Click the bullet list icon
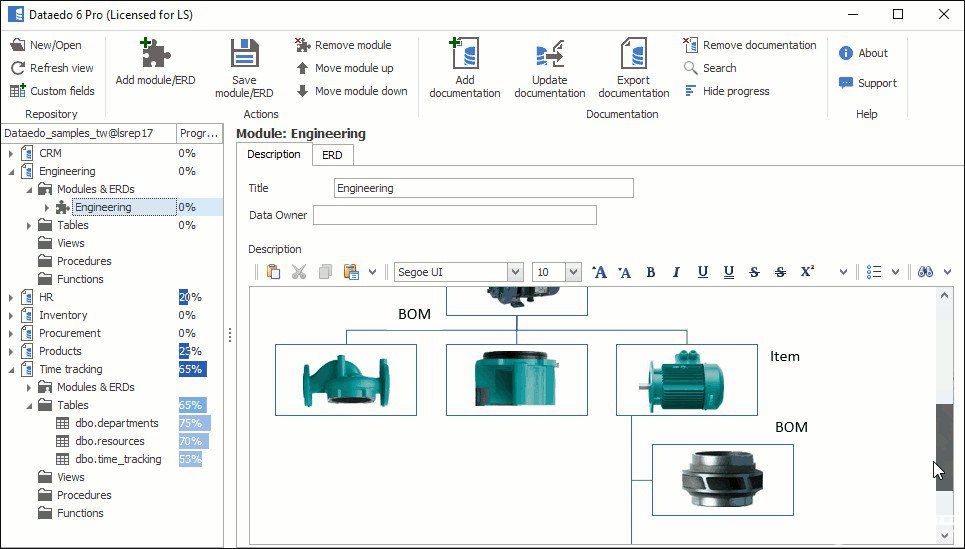965x549 pixels. (x=874, y=271)
